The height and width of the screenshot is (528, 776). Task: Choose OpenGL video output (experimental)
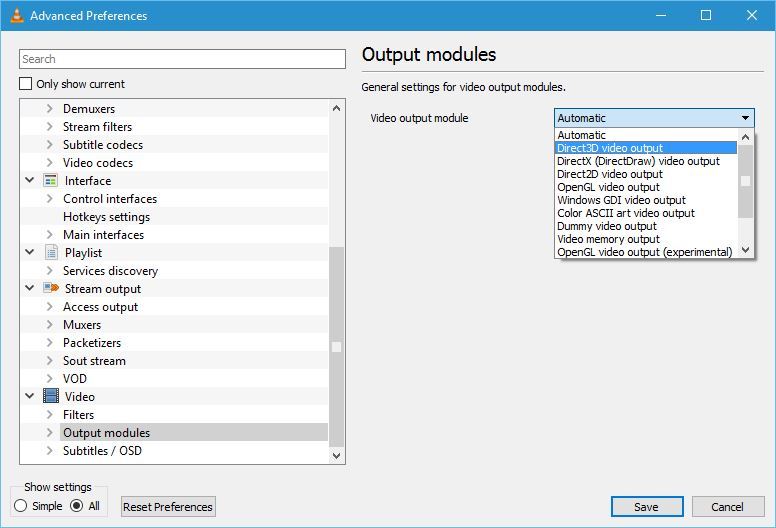pyautogui.click(x=646, y=252)
